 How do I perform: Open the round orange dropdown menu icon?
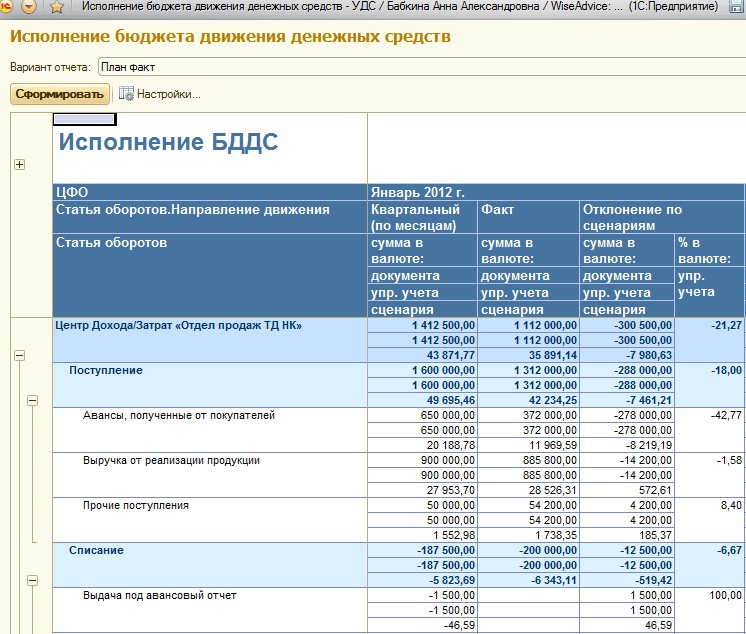tap(29, 6)
